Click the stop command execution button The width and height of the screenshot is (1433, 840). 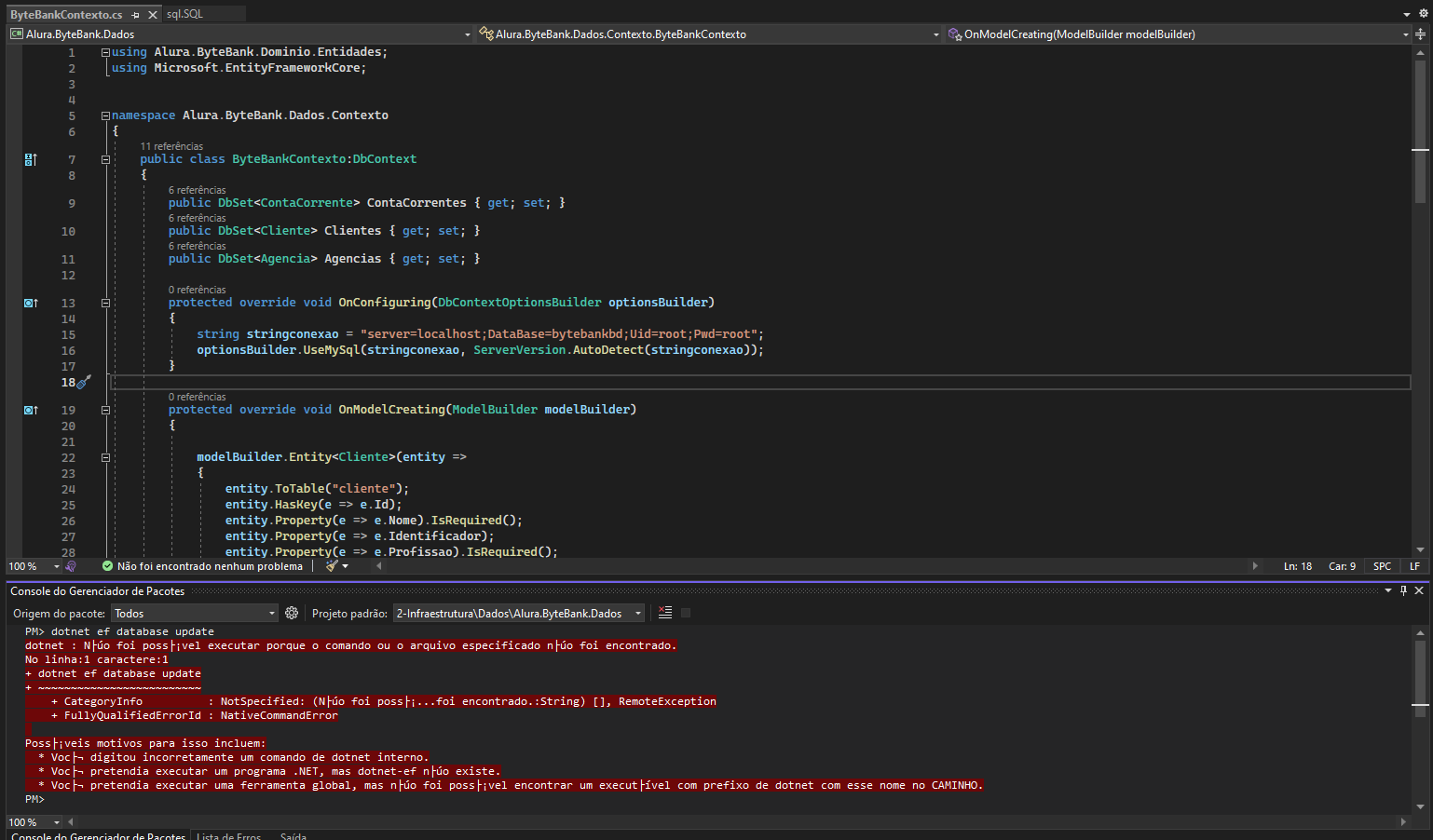(686, 613)
